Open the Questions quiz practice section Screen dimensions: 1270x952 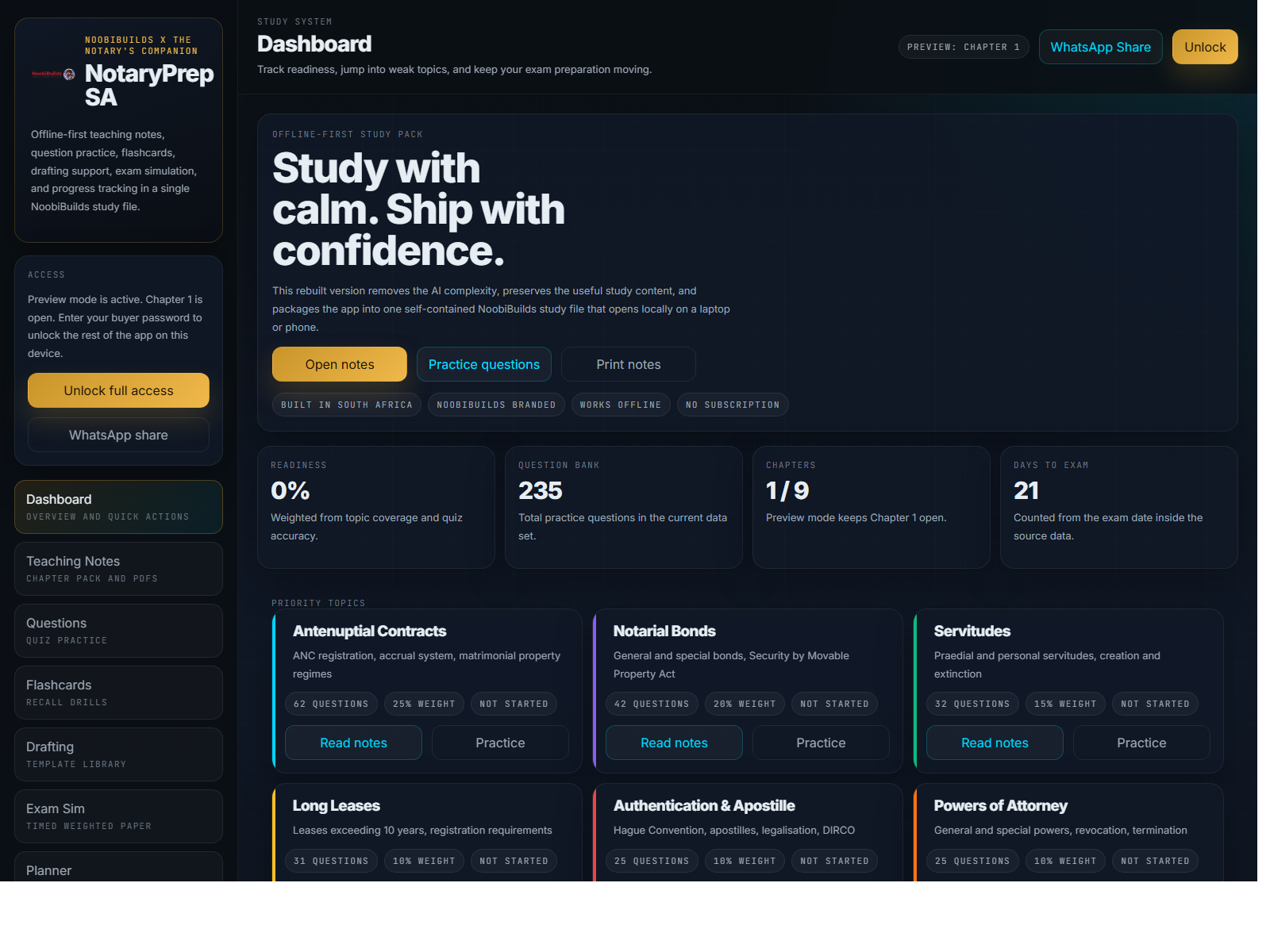click(118, 631)
